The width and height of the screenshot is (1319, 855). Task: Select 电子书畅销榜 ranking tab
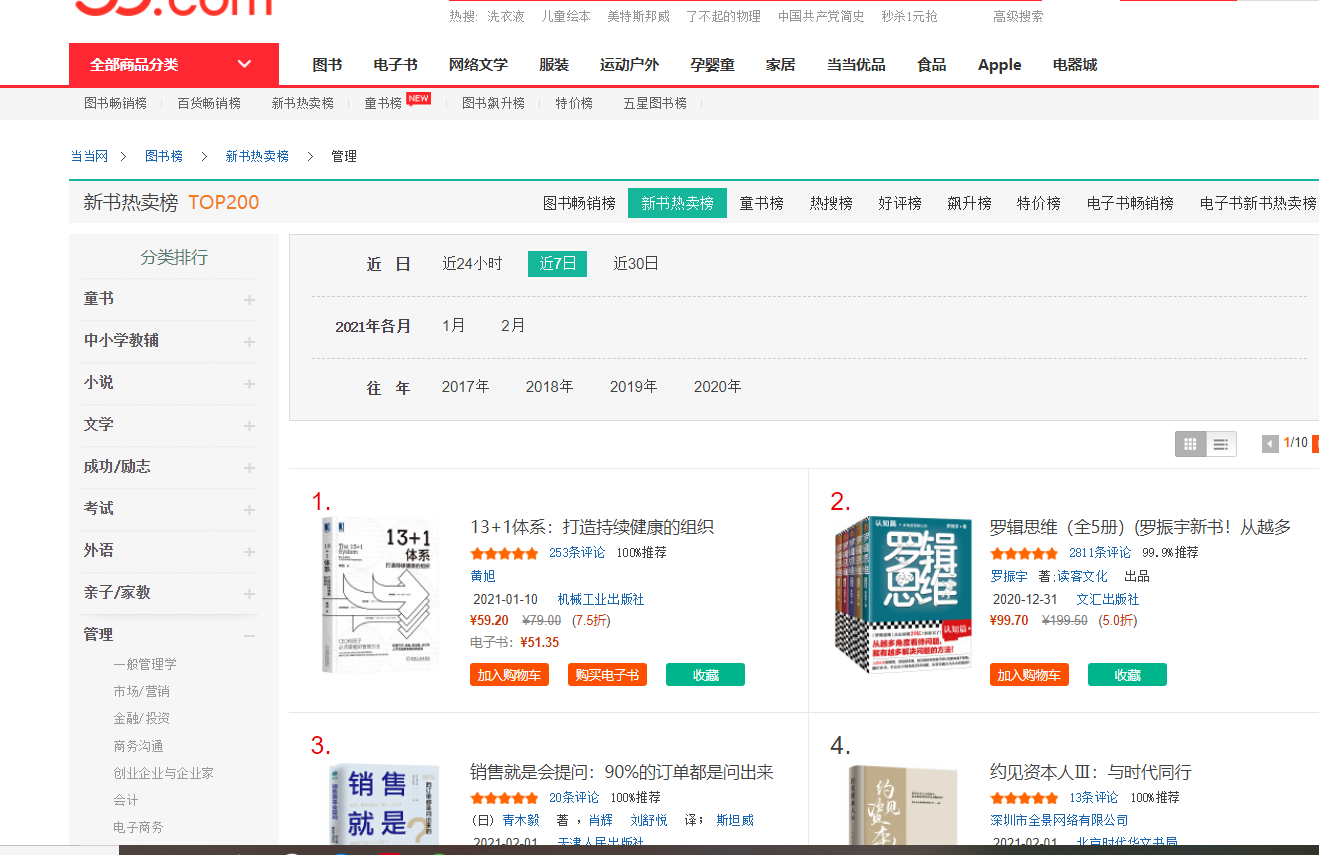[x=1130, y=203]
